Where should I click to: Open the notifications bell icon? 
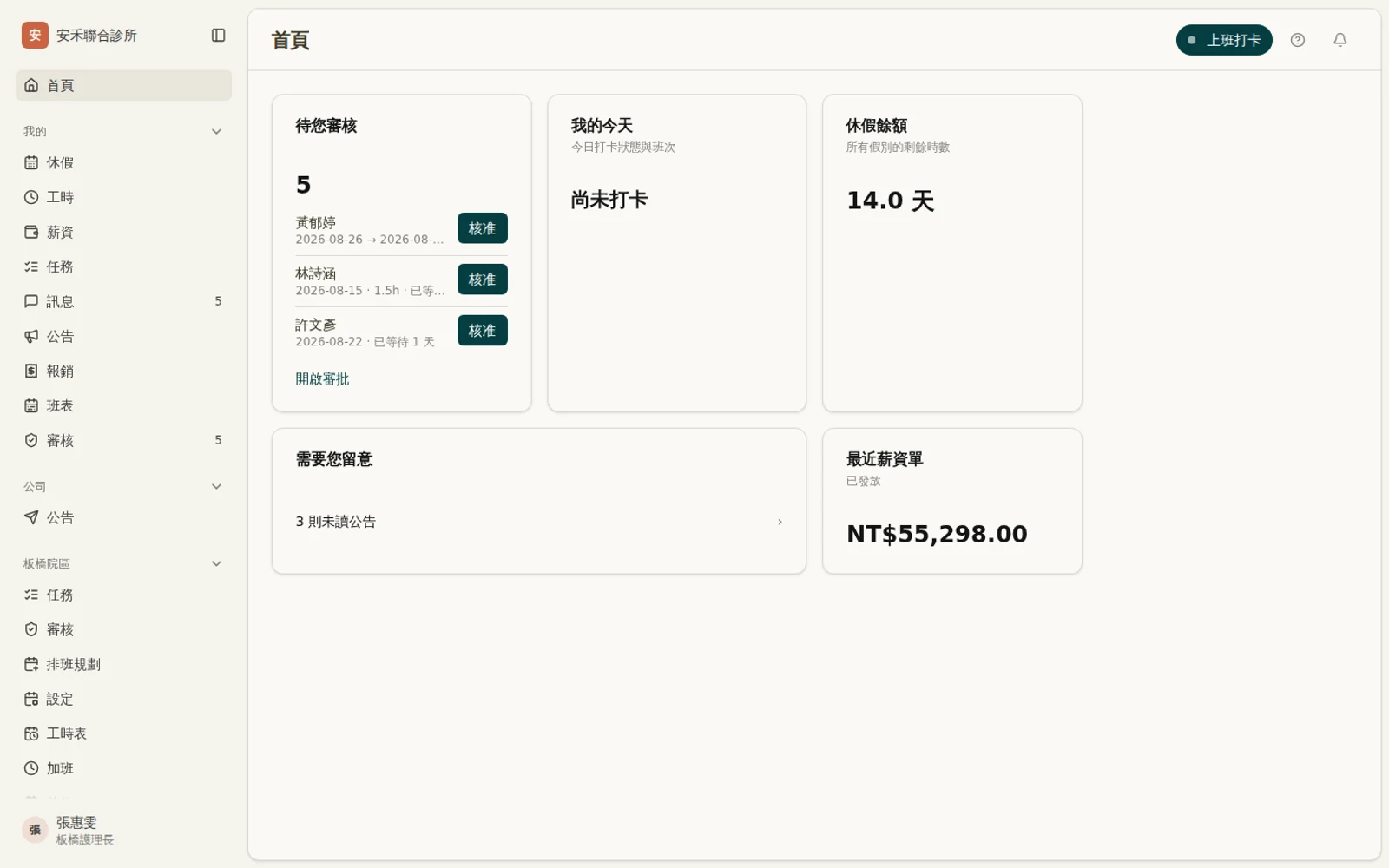[1340, 40]
